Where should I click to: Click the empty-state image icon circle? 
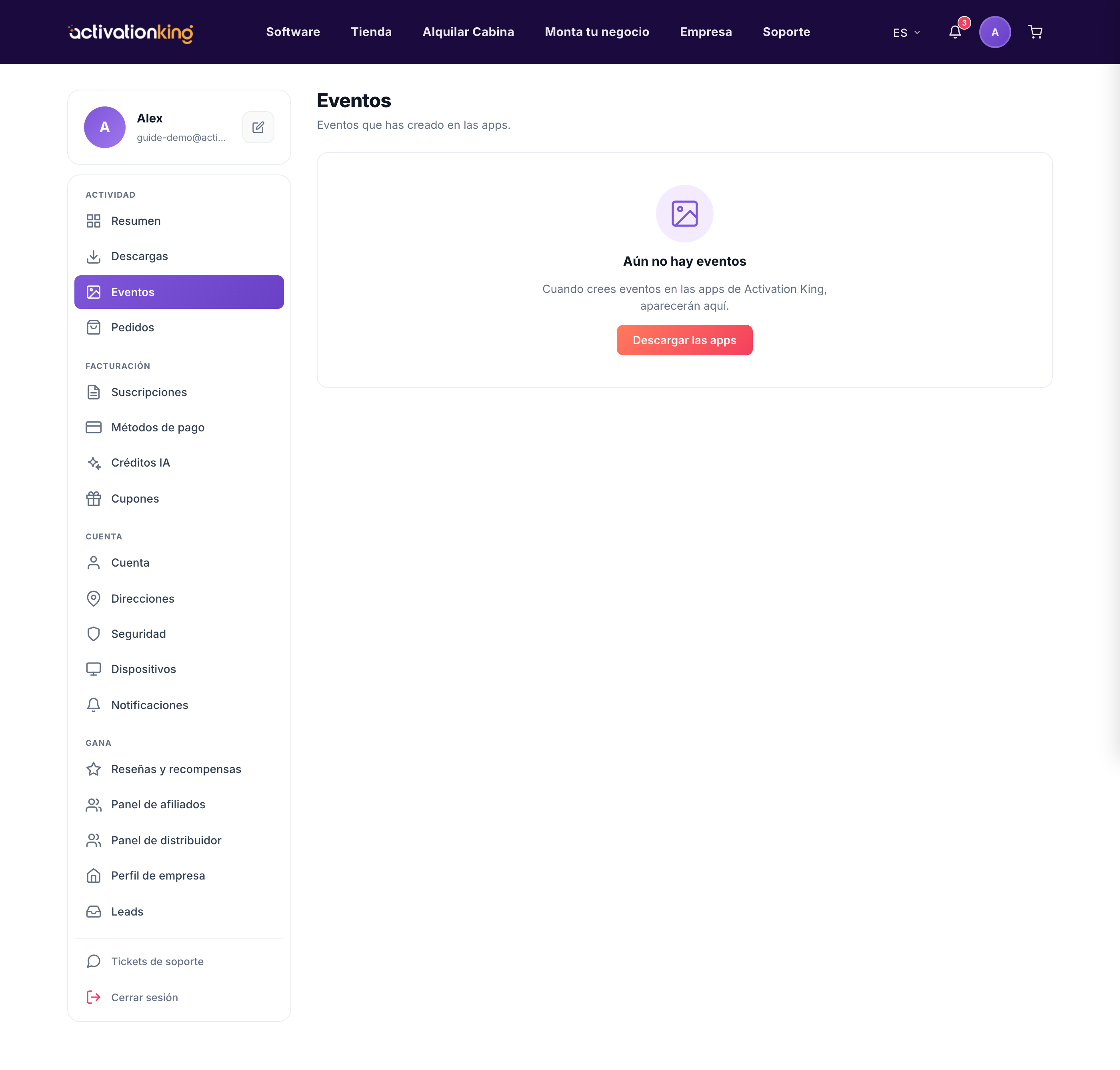(x=684, y=214)
